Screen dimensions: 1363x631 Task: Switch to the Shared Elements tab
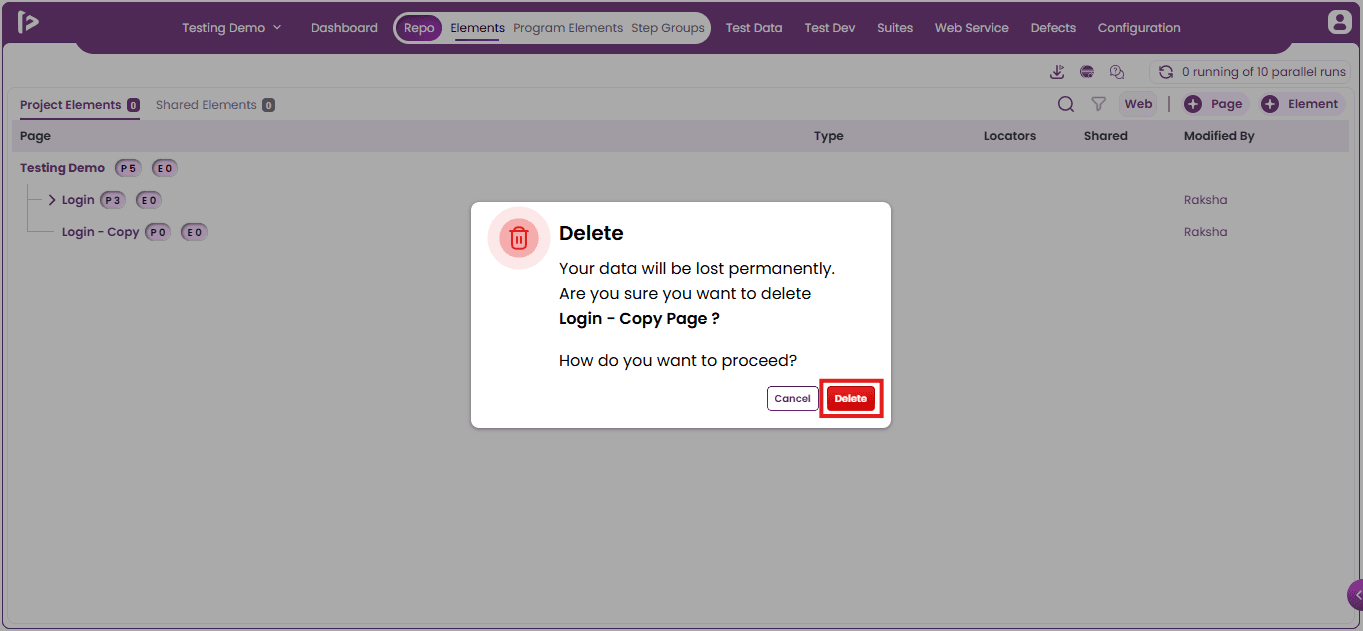tap(215, 105)
